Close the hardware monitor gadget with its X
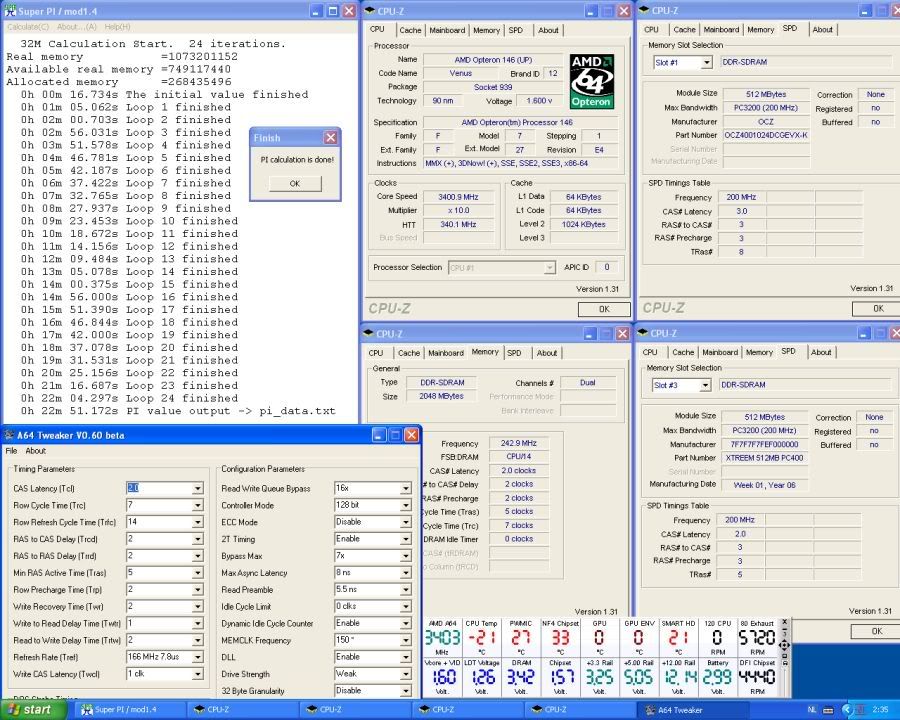This screenshot has width=900, height=720. 785,622
